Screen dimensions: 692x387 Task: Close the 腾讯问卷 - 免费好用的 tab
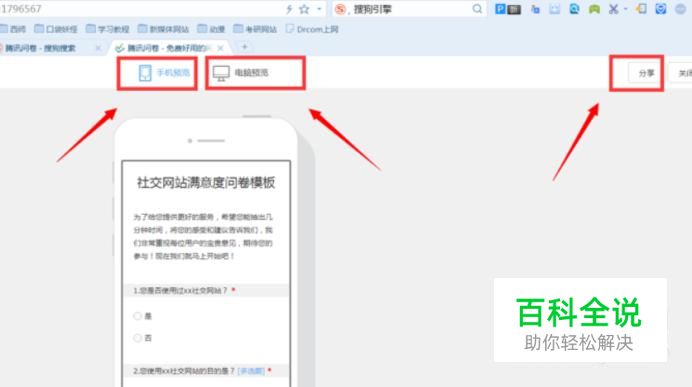(220, 48)
